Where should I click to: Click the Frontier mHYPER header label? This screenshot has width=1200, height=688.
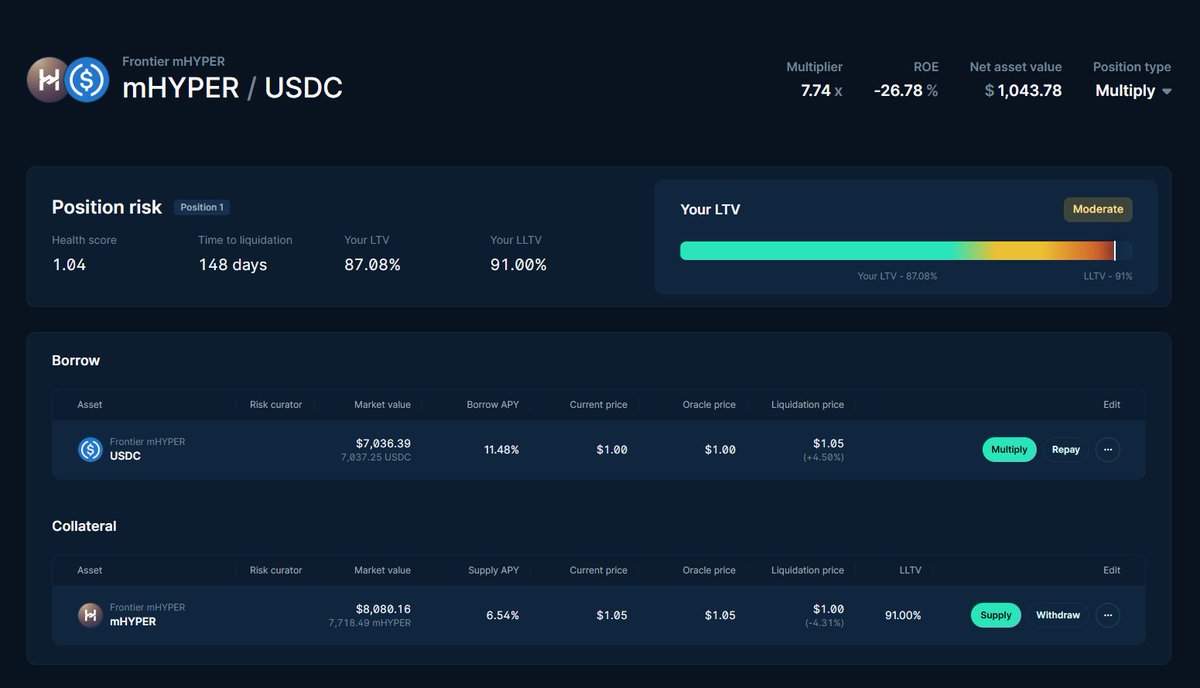[173, 61]
